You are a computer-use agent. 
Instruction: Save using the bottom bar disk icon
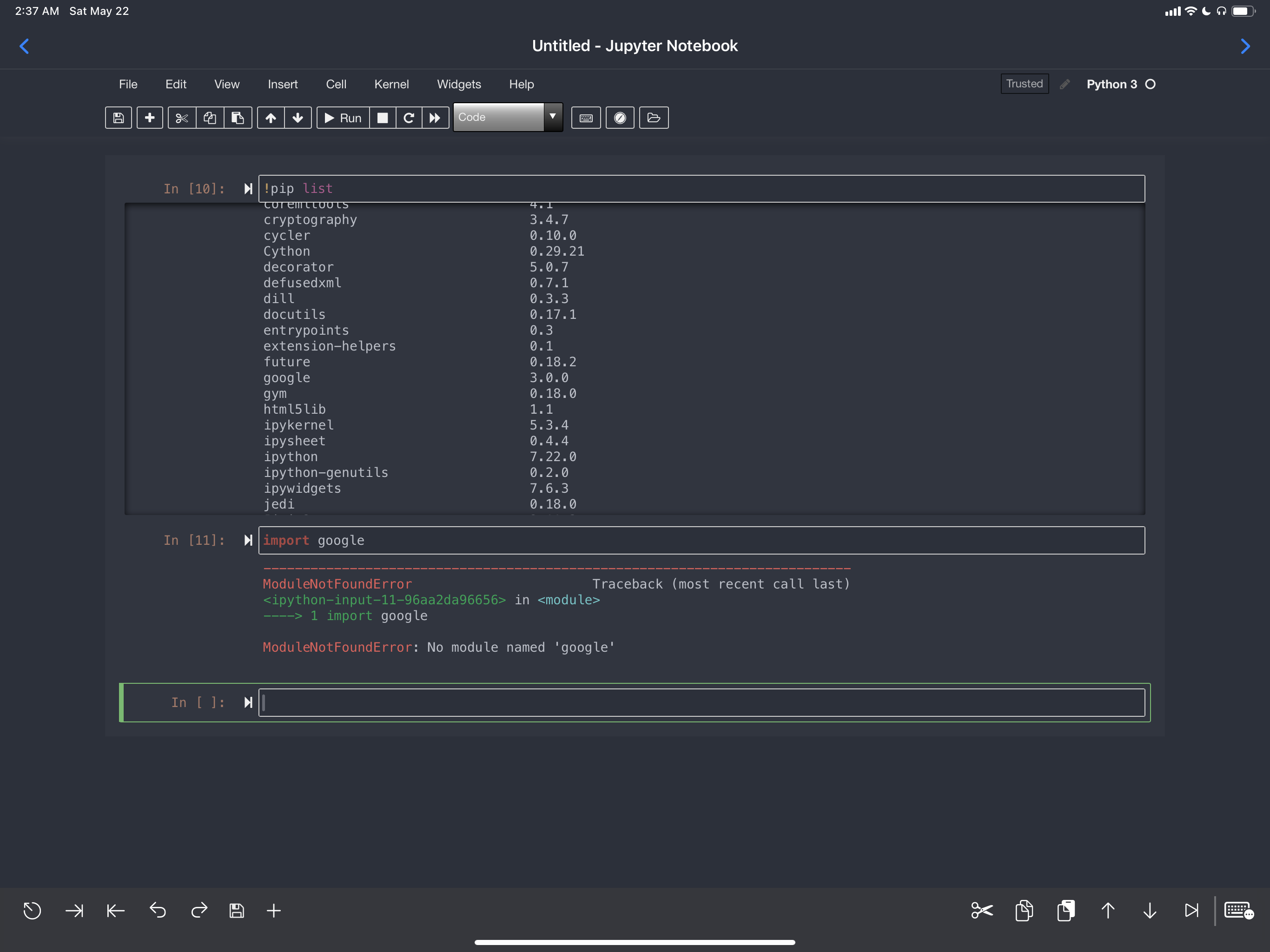coord(237,911)
